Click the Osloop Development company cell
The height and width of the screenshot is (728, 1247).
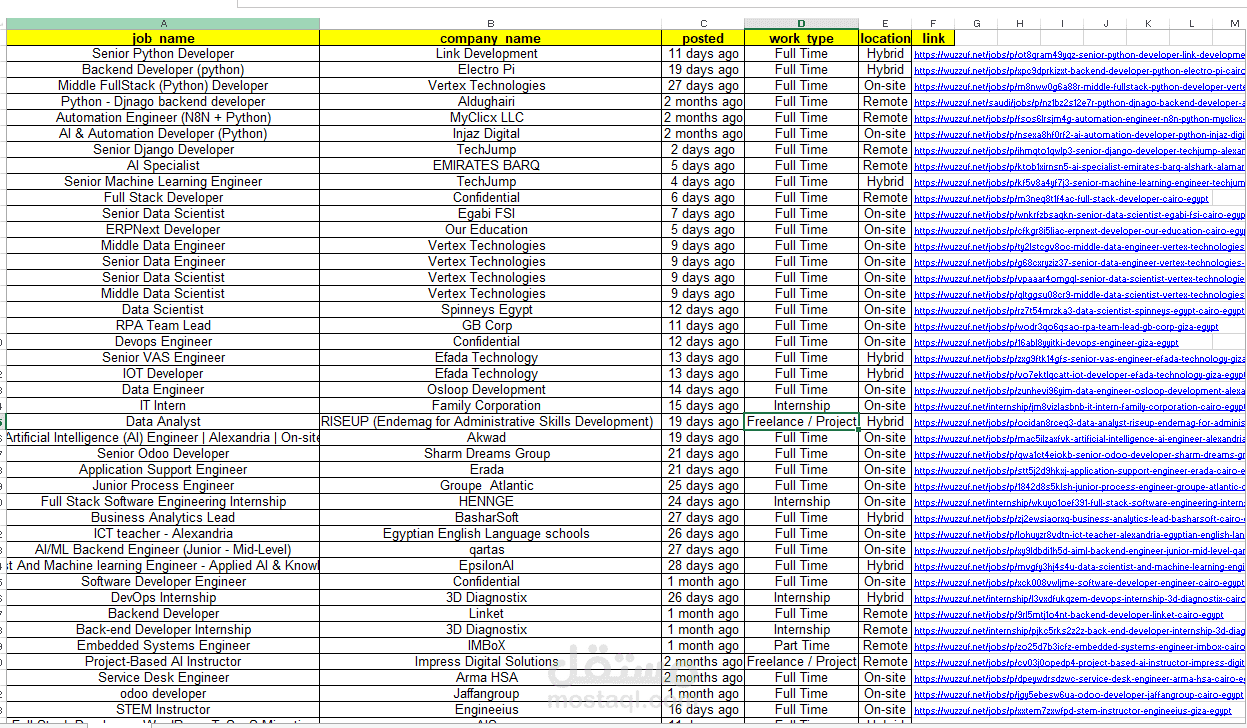coord(490,390)
